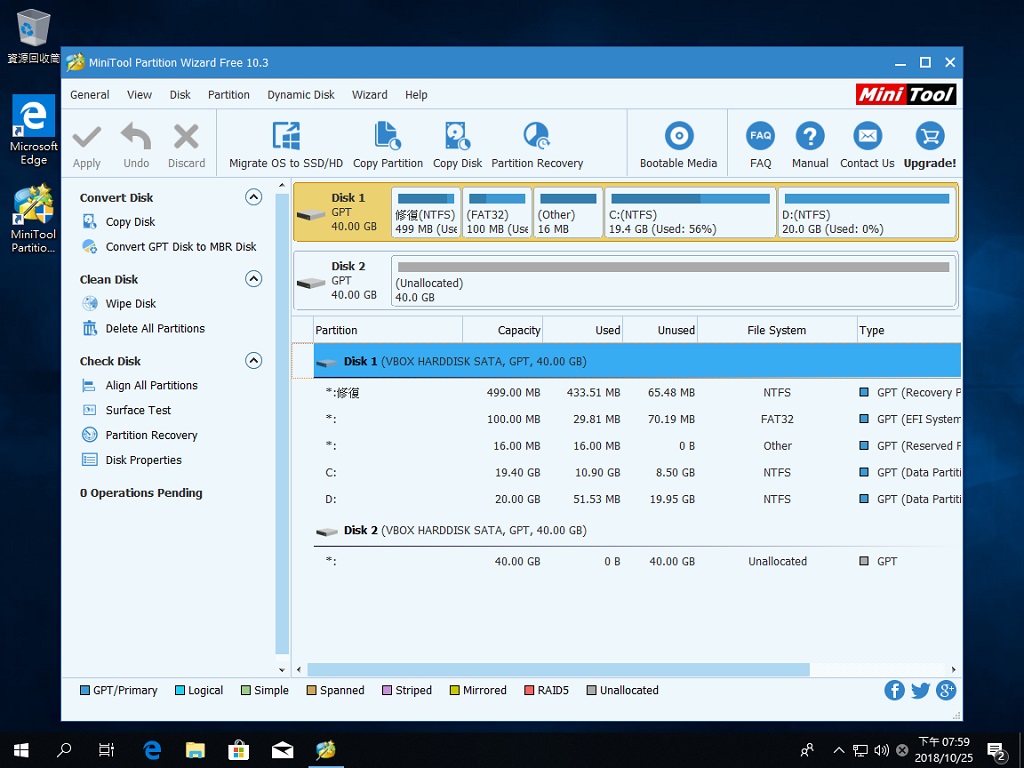Click the Contact Us envelope icon
This screenshot has width=1024, height=768.
(x=867, y=136)
